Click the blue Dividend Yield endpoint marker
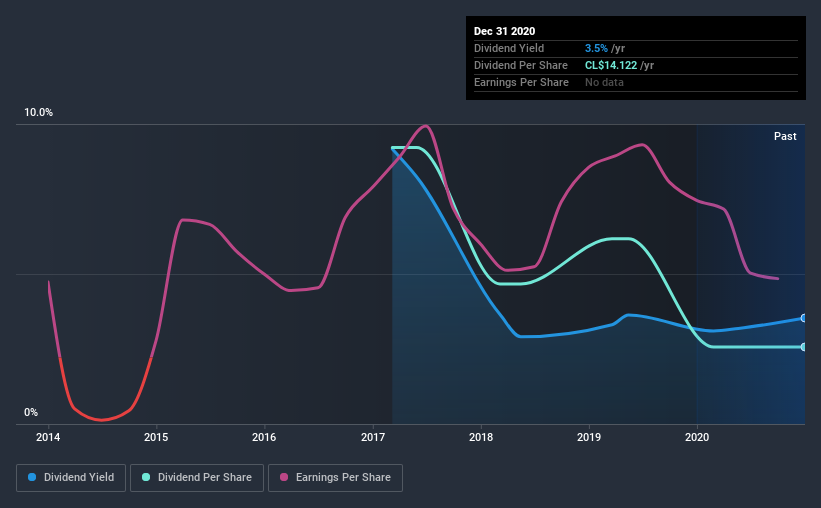The width and height of the screenshot is (821, 508). pyautogui.click(x=804, y=318)
